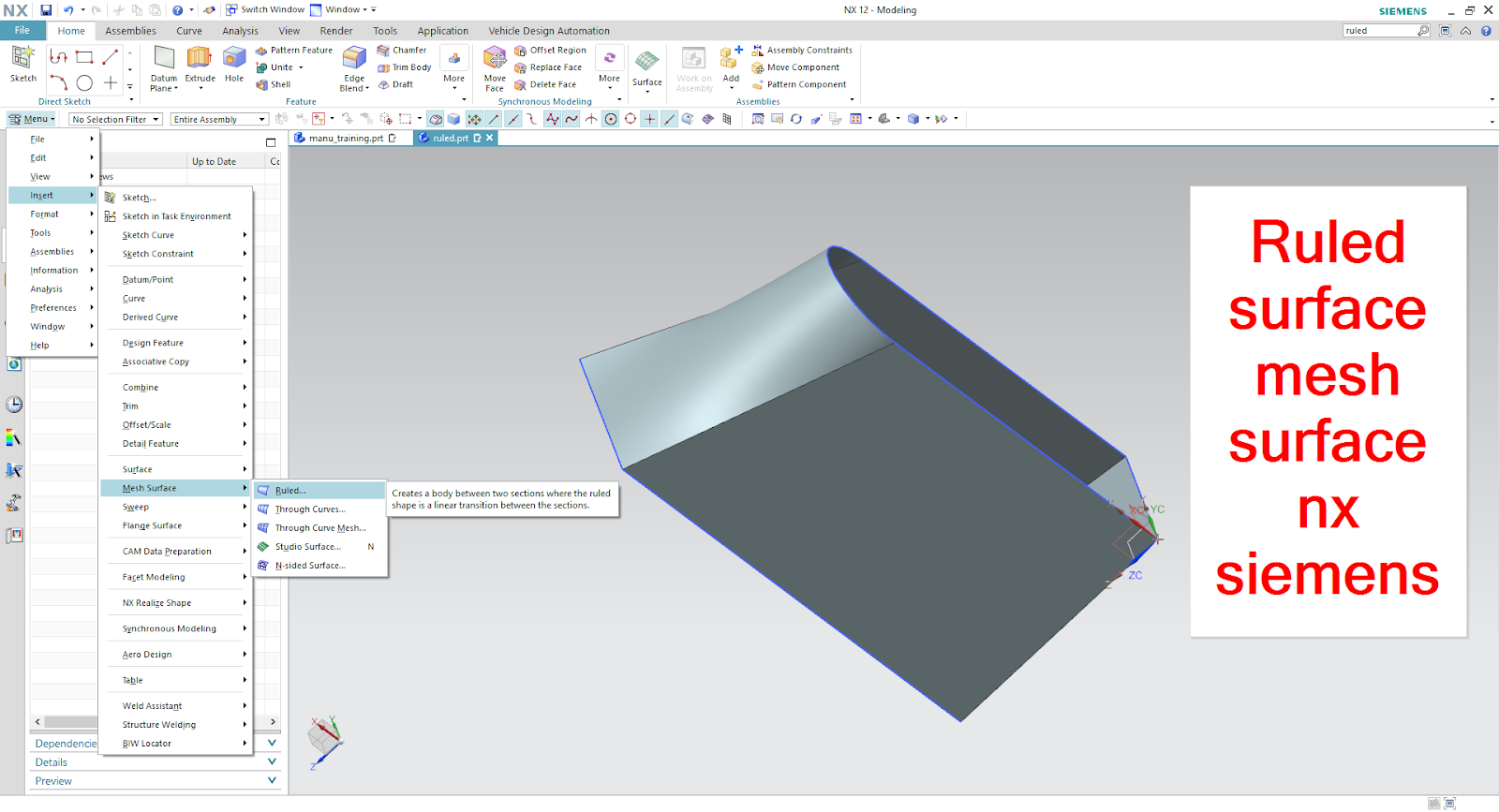Click Offset Region command
1499x812 pixels.
[x=551, y=51]
